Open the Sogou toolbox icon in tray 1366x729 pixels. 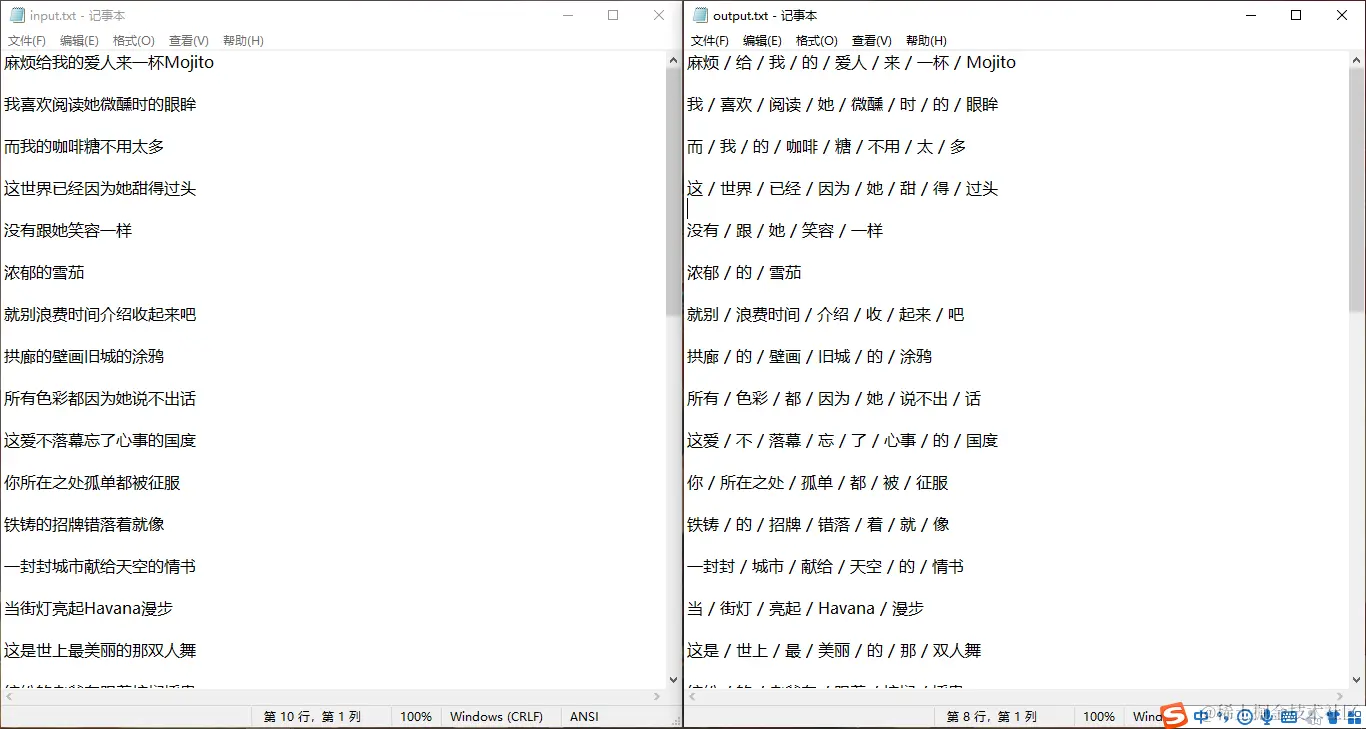click(x=1355, y=716)
